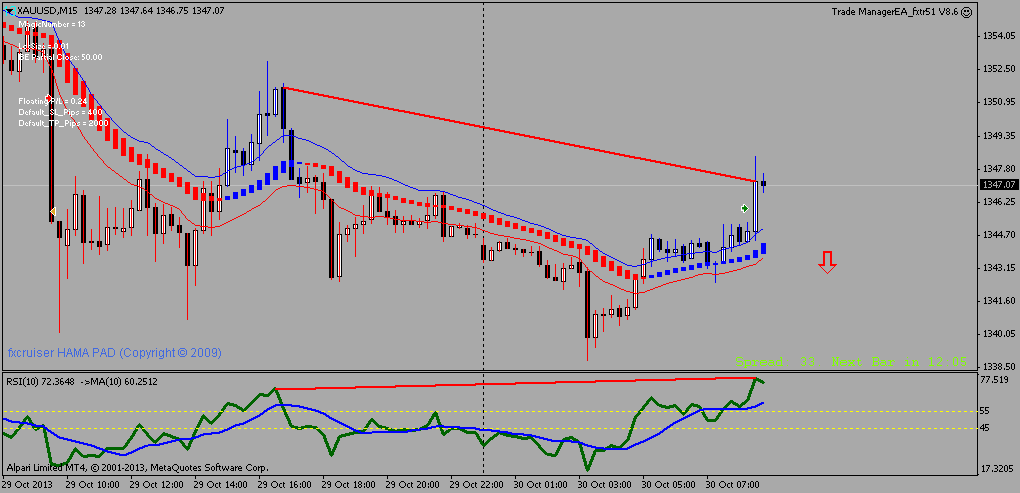Viewport: 1020px width, 493px height.
Task: Click the 1352.50 price scale label
Action: click(x=999, y=68)
